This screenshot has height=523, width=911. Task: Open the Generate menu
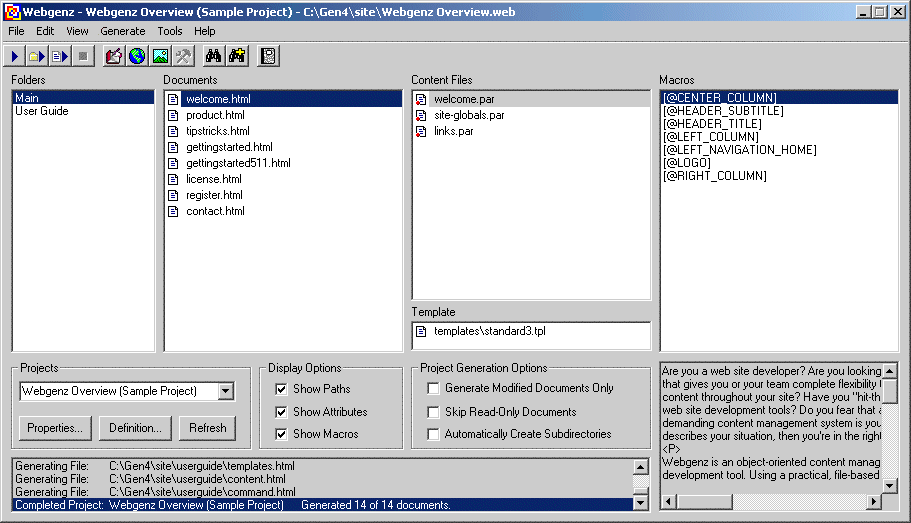123,31
